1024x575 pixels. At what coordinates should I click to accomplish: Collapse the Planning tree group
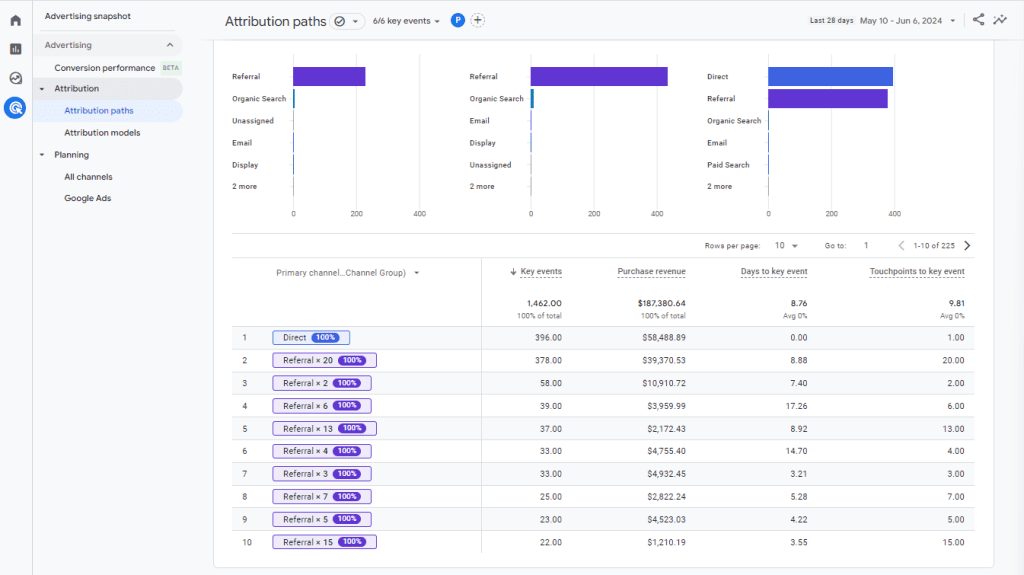click(x=42, y=155)
